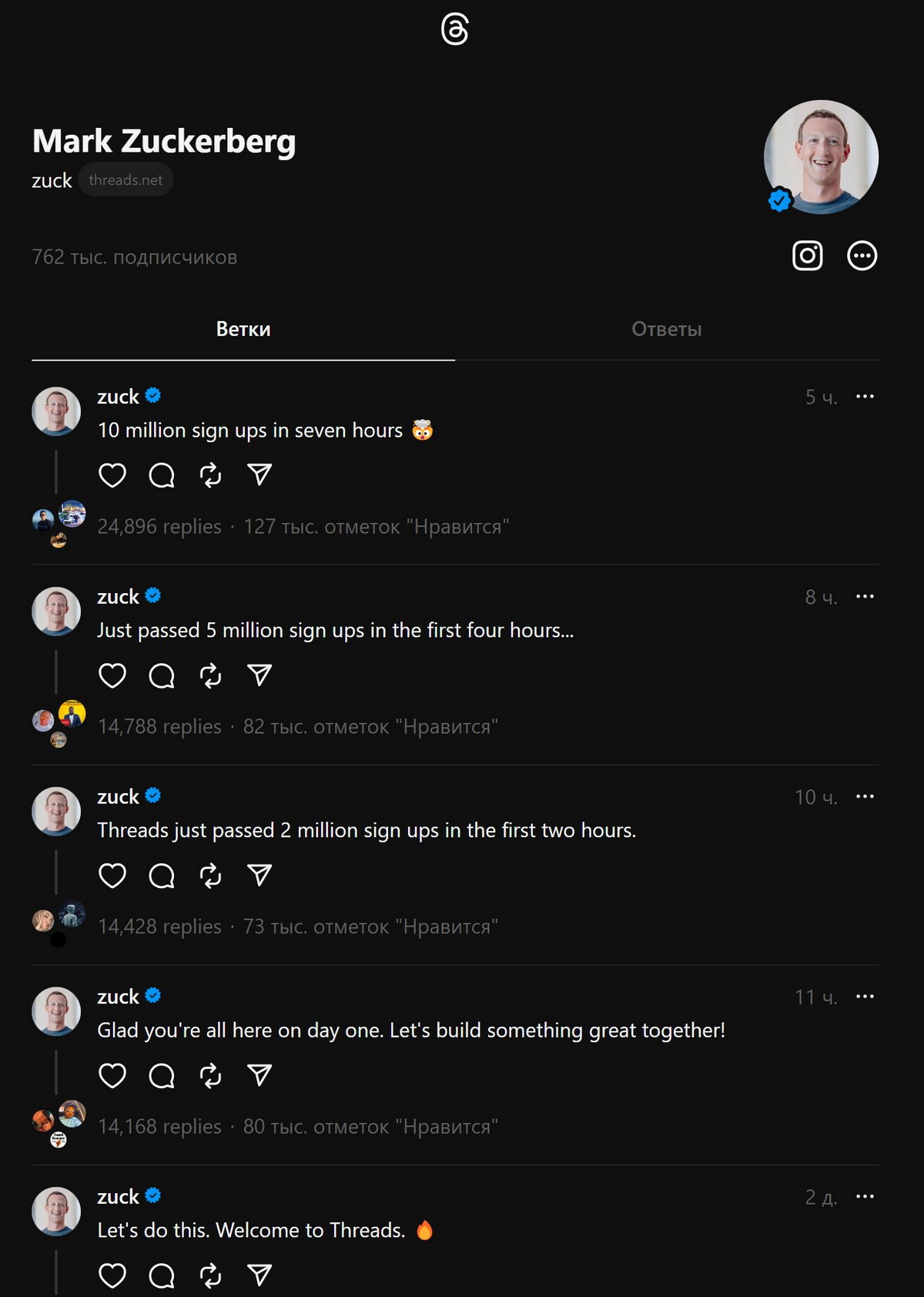Open three-dot menu on the 10 ч. post
This screenshot has height=1297, width=924.
click(865, 796)
